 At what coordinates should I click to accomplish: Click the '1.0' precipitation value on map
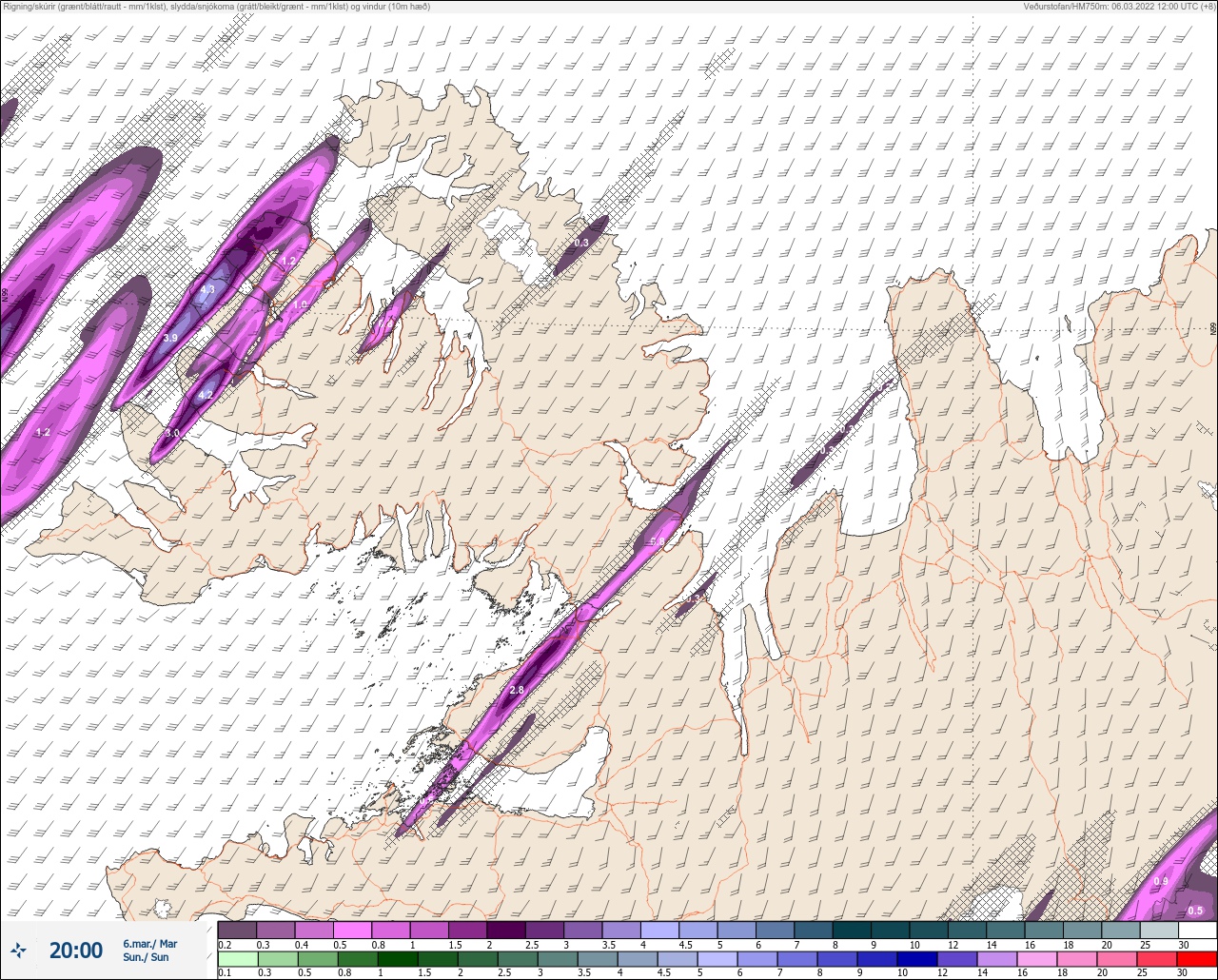coord(301,304)
